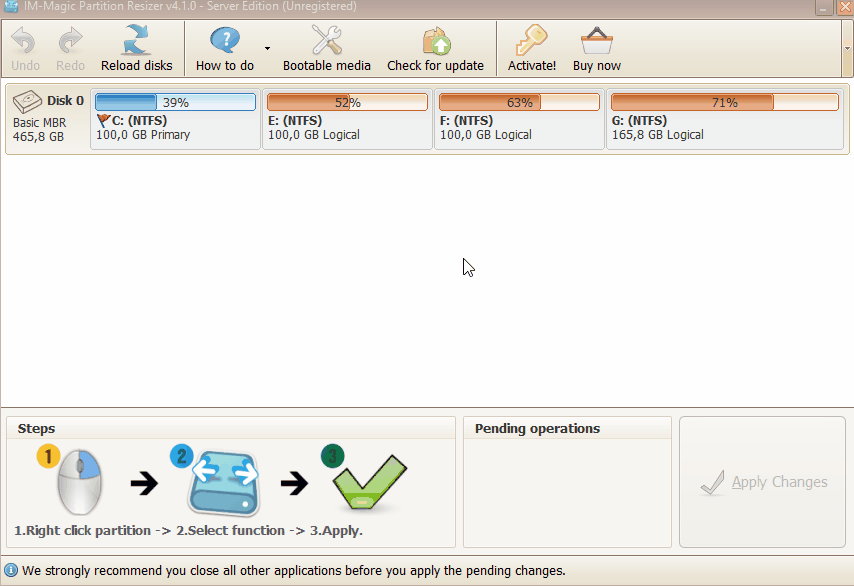Click the Reload disks icon
This screenshot has width=854, height=586.
tap(136, 40)
